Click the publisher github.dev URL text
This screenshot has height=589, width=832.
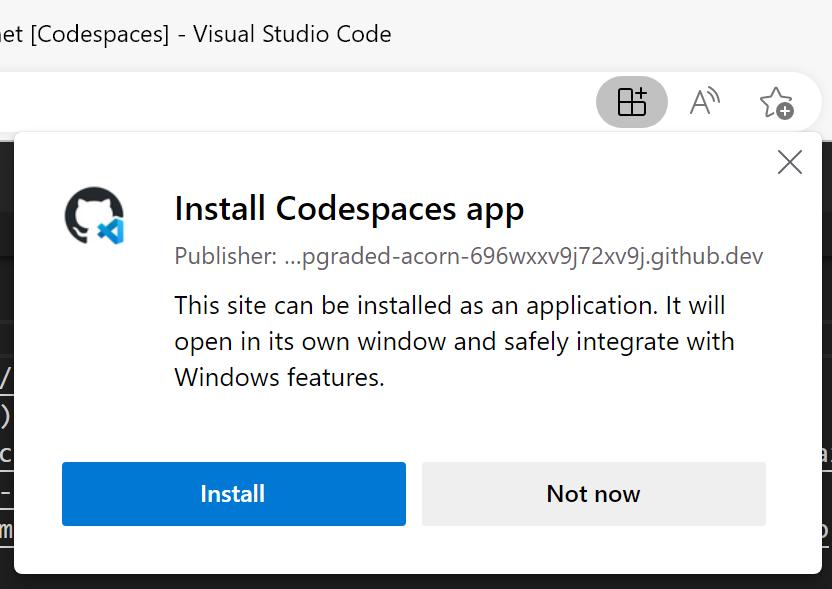(469, 256)
